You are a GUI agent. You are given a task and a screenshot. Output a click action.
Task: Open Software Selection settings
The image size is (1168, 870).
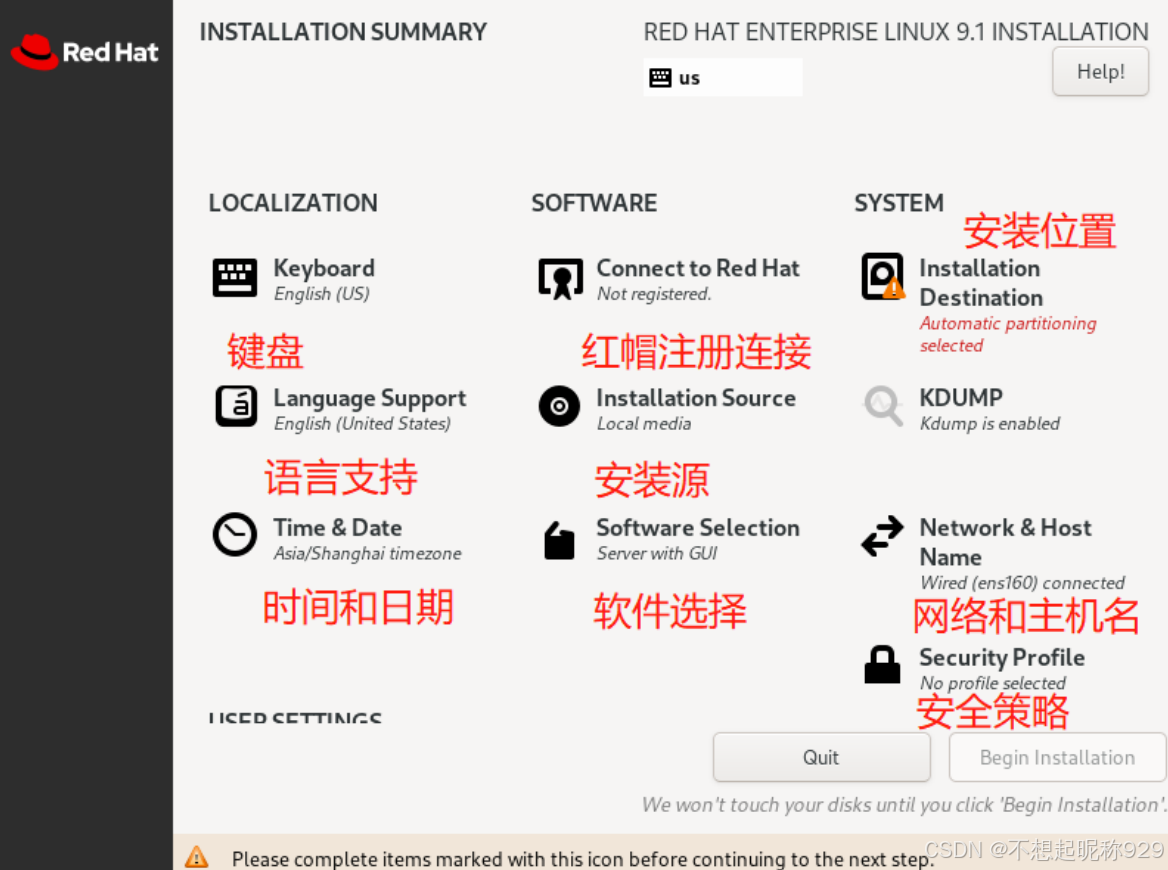tap(698, 527)
